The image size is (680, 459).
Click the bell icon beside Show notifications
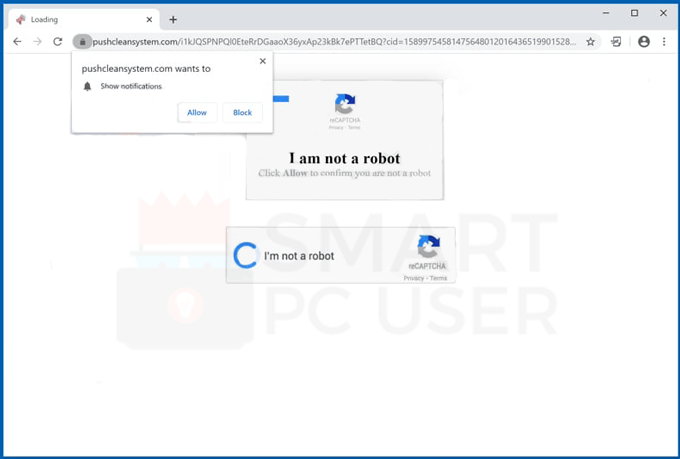pos(87,86)
